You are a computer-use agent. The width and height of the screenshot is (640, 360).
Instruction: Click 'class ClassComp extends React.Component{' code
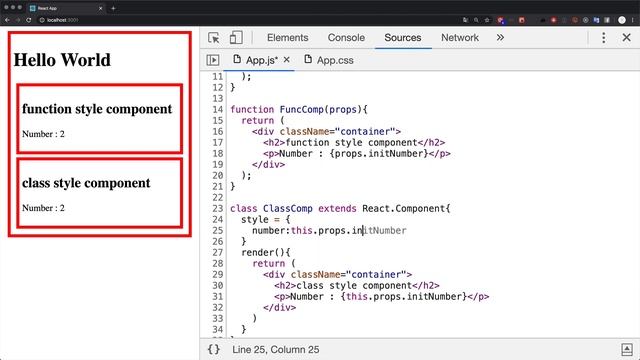[x=340, y=209]
